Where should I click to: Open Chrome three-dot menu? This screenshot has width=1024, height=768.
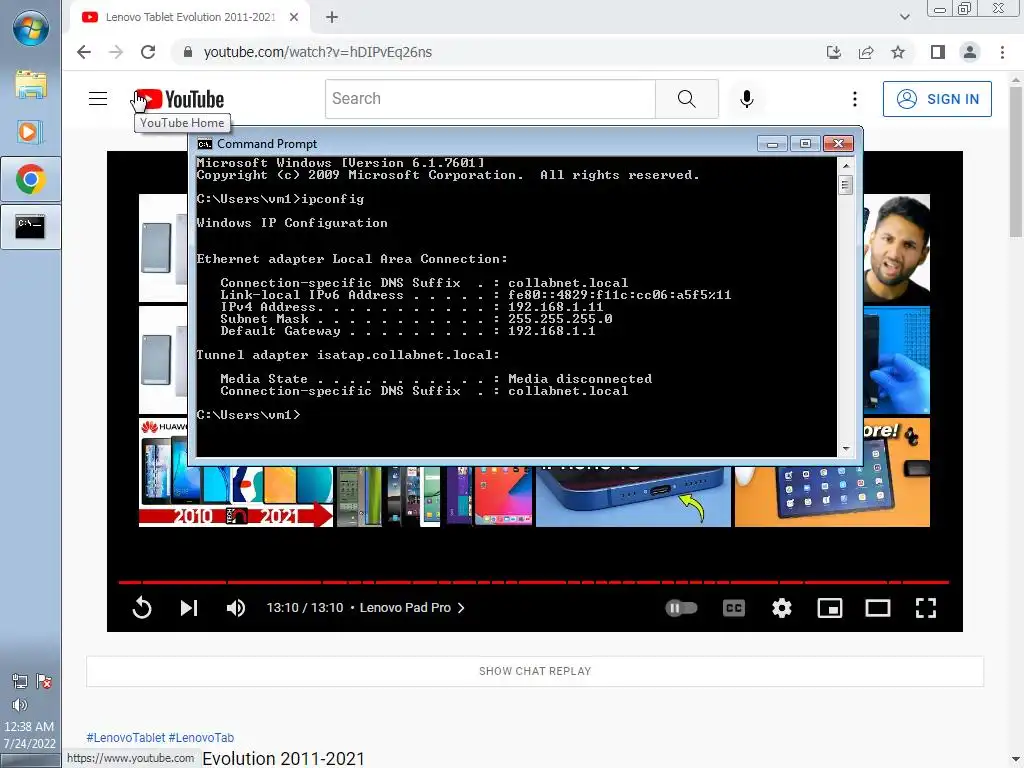point(1002,52)
